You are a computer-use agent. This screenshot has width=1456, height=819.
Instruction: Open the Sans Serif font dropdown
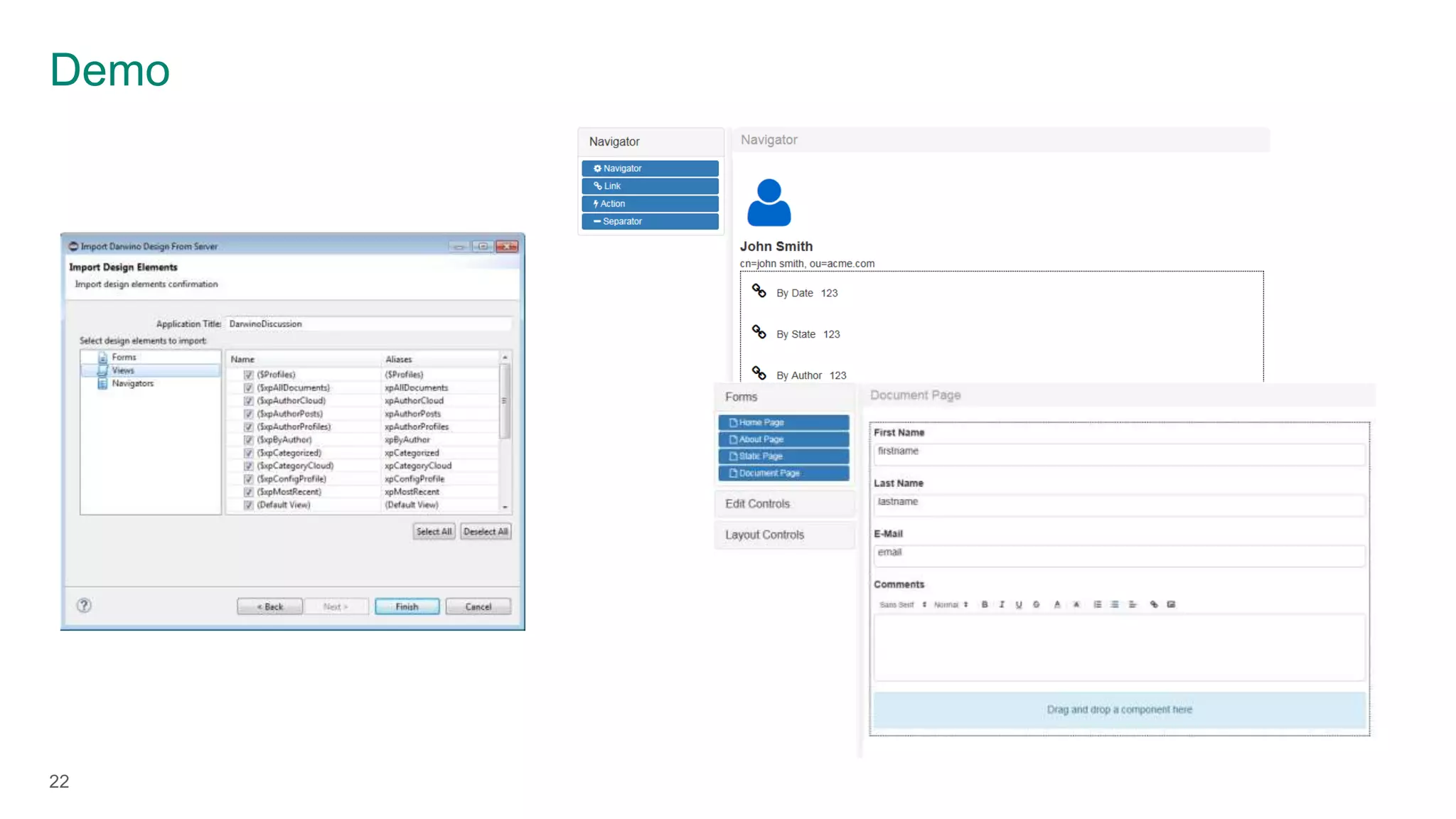[902, 605]
